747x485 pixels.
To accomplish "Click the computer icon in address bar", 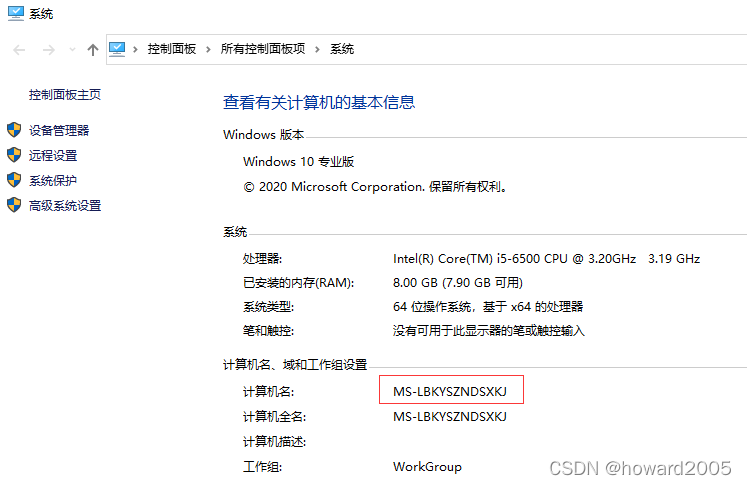I will pos(117,49).
